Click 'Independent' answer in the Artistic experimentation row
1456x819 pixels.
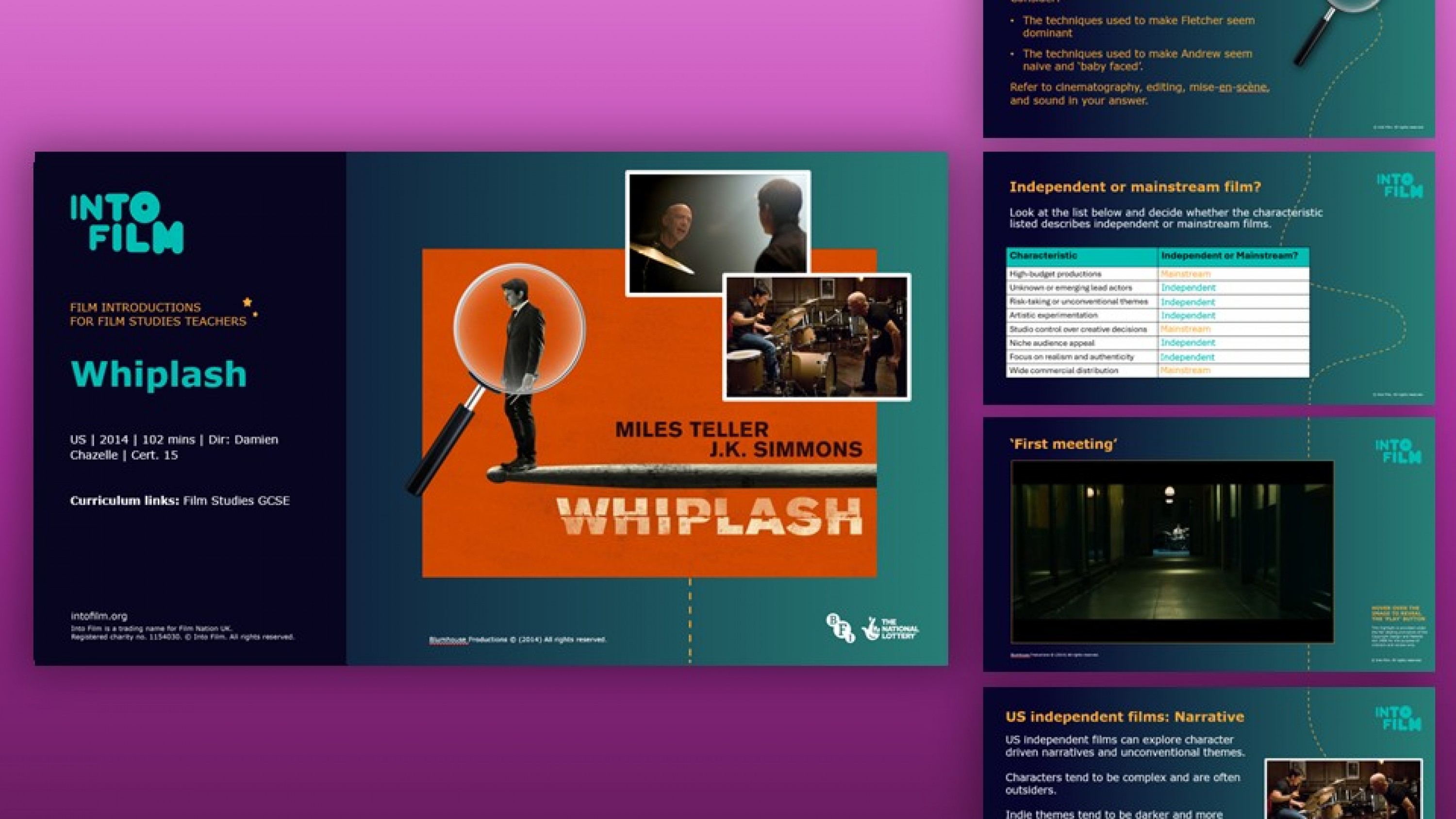coord(1188,315)
